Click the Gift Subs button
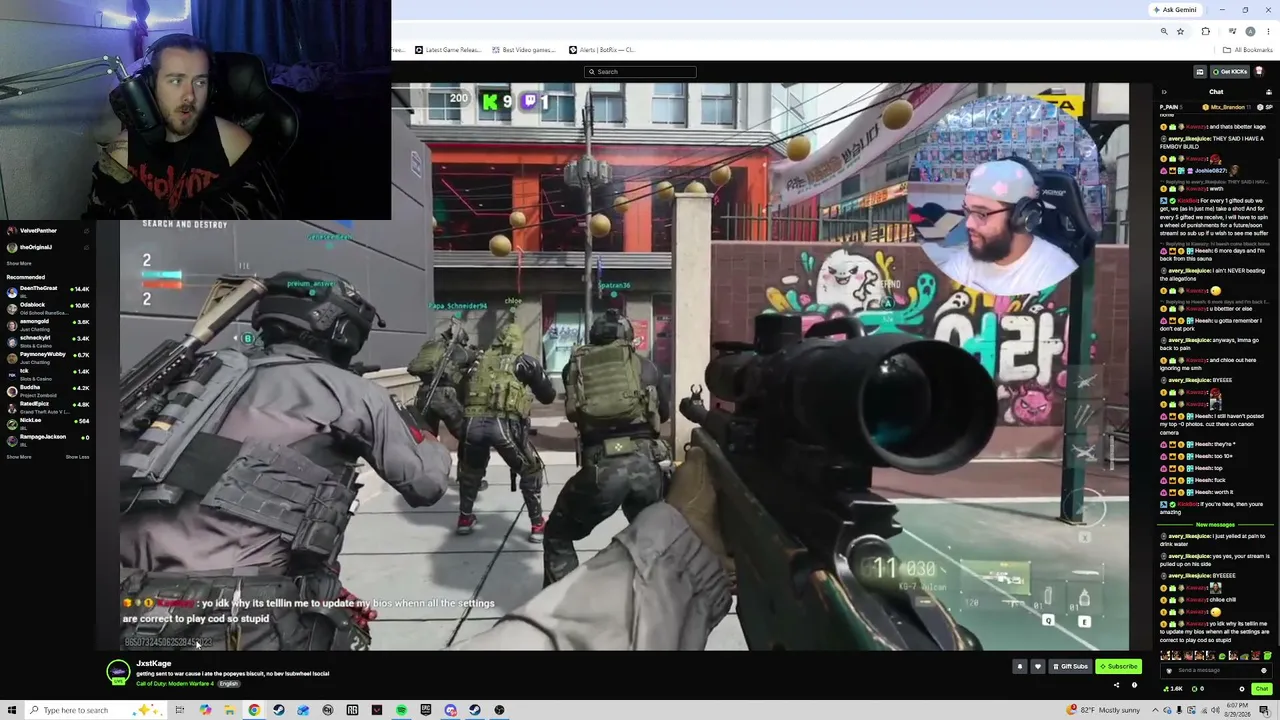This screenshot has width=1280, height=720. point(1070,666)
